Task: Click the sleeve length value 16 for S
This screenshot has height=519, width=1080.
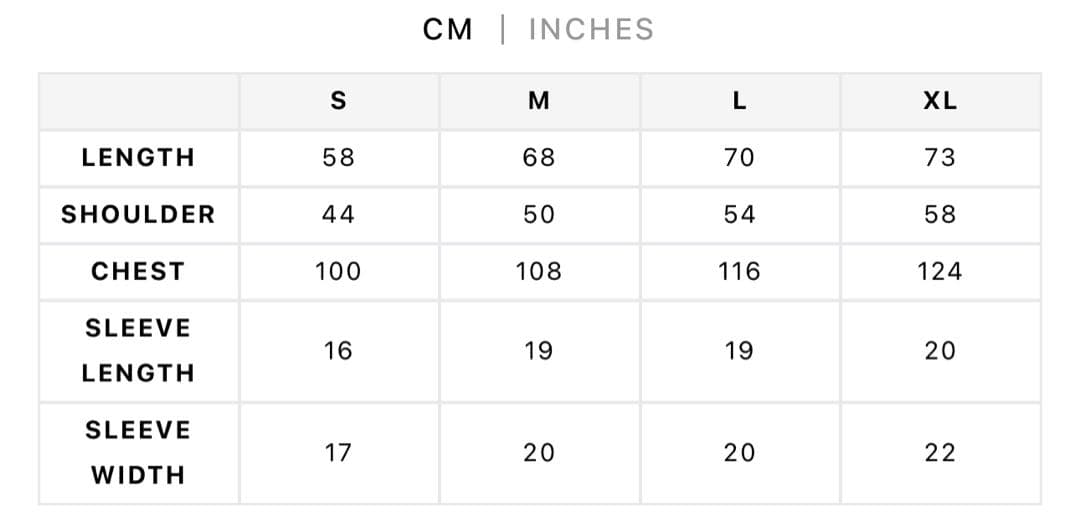Action: [338, 351]
